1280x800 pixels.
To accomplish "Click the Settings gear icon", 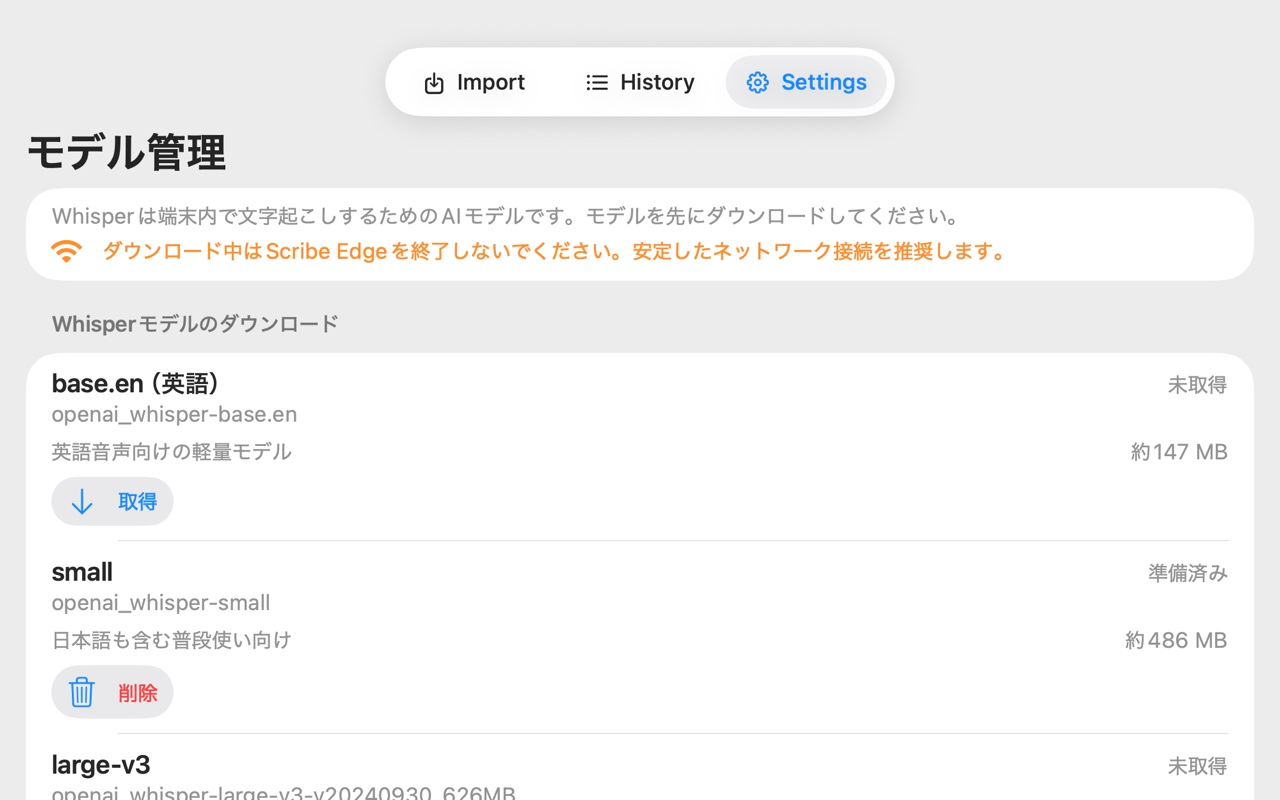I will click(758, 82).
